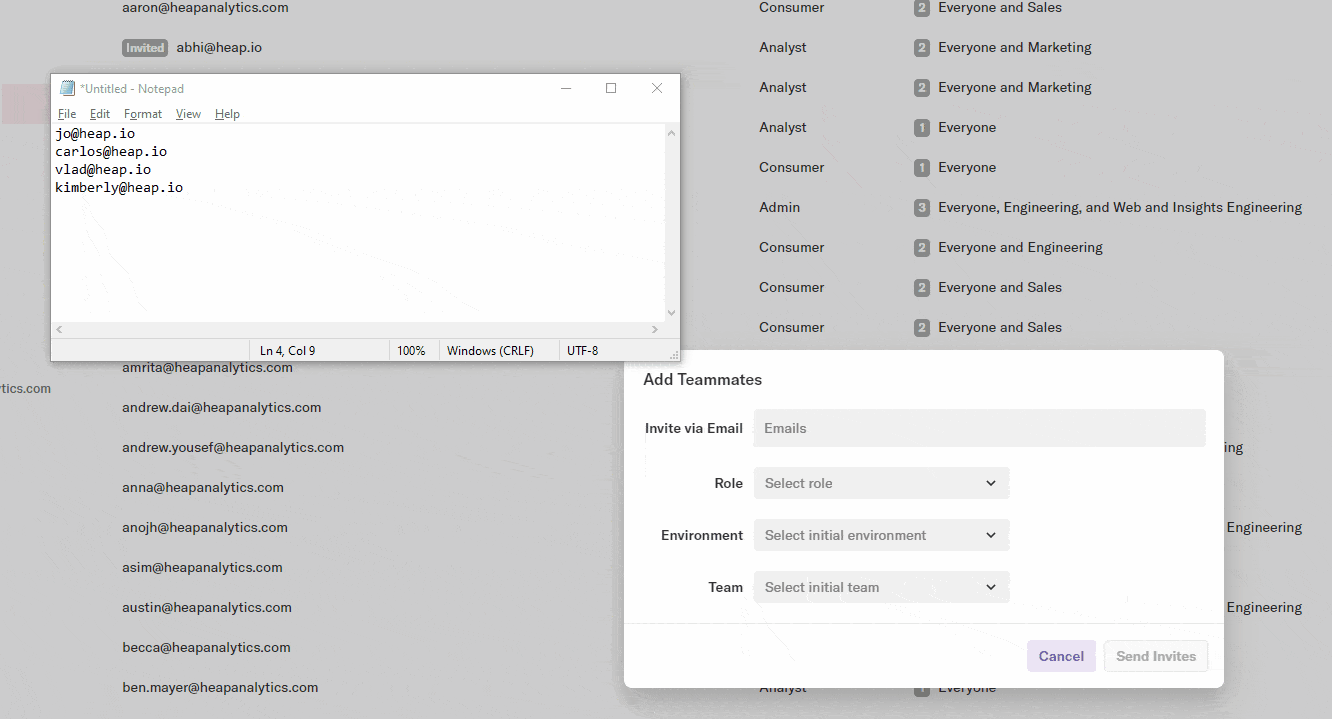Open the Format menu in Notepad
The height and width of the screenshot is (719, 1332).
pyautogui.click(x=143, y=114)
